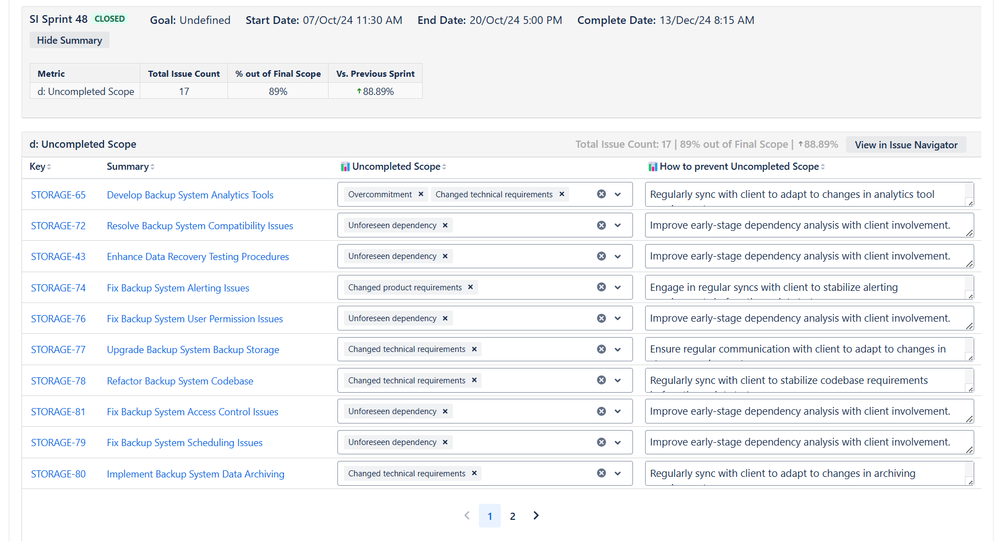
Task: Clear all selections in STORAGE-43 row
Action: (601, 256)
